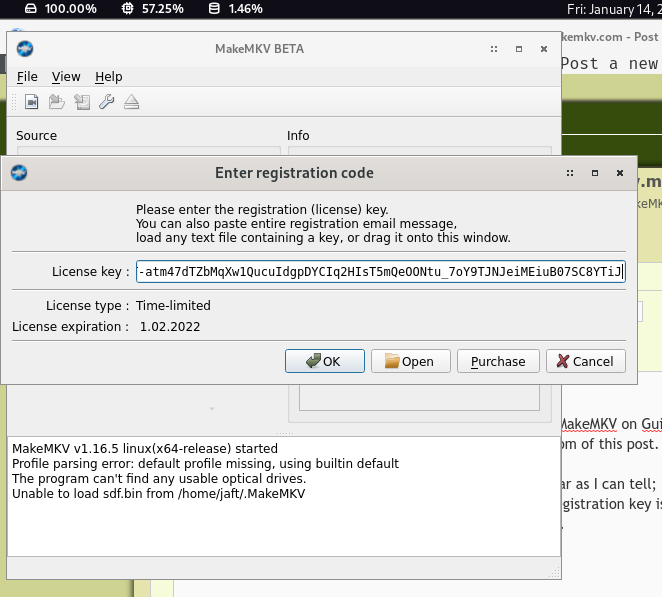
Task: Confirm the license key with OK
Action: pyautogui.click(x=324, y=361)
